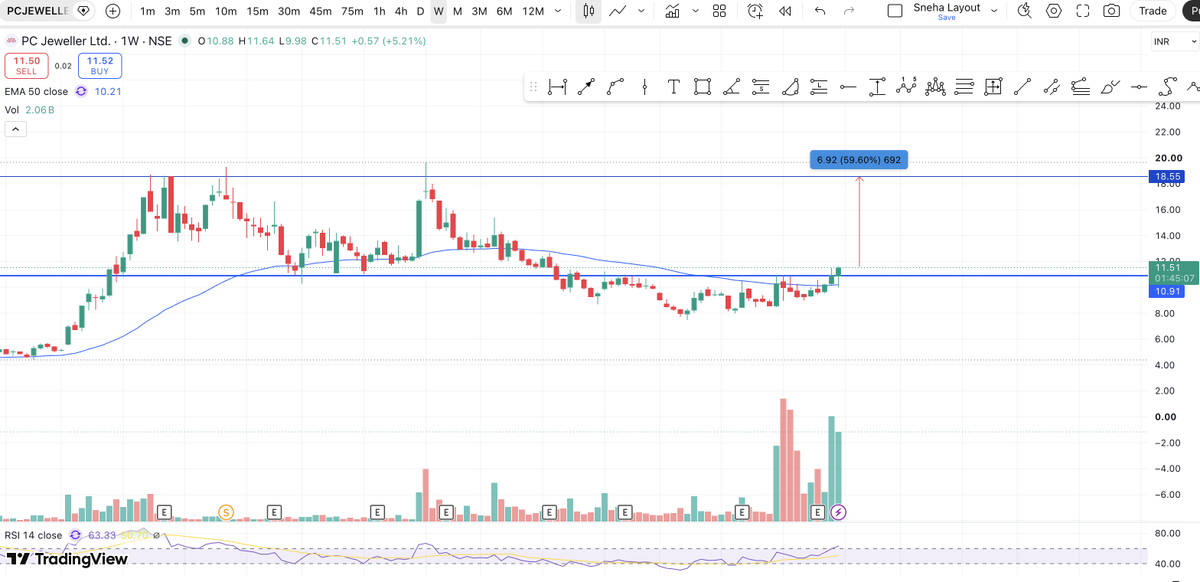Switch to the 1m interval
The height and width of the screenshot is (582, 1200).
(148, 11)
